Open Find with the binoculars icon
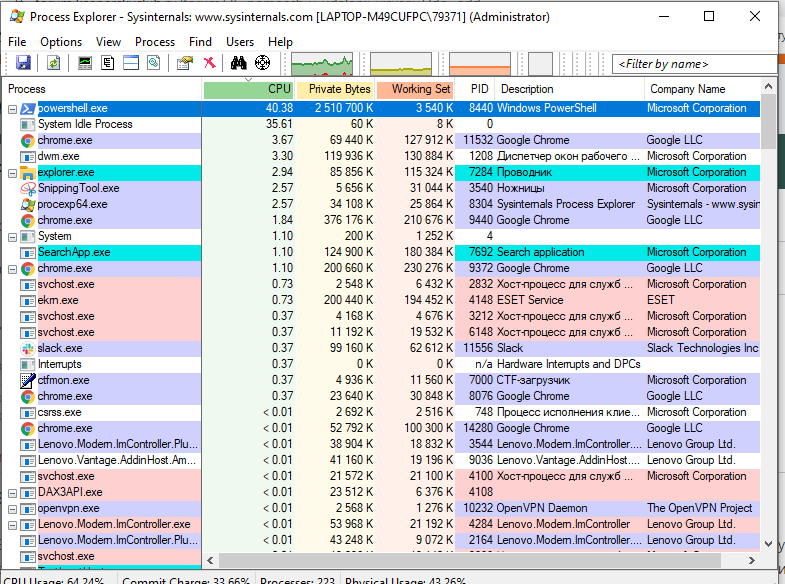This screenshot has height=584, width=785. coord(239,63)
